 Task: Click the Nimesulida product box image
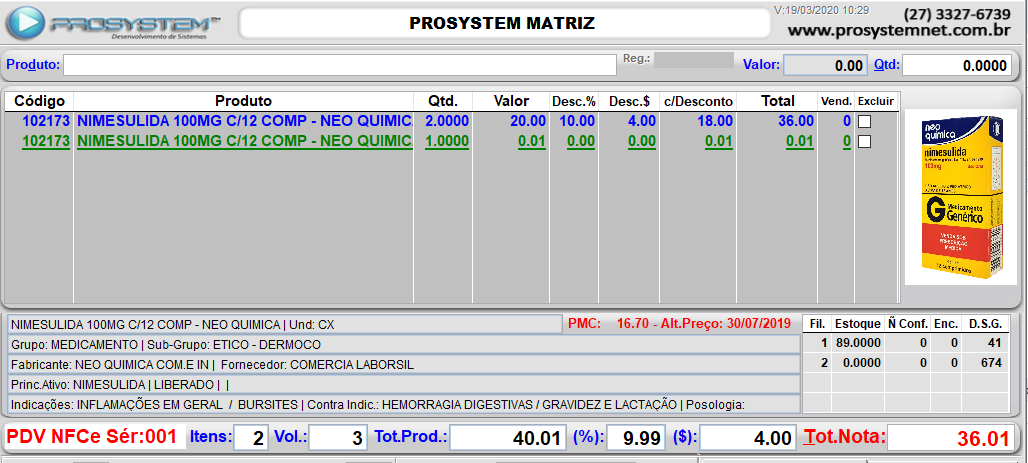click(x=960, y=197)
